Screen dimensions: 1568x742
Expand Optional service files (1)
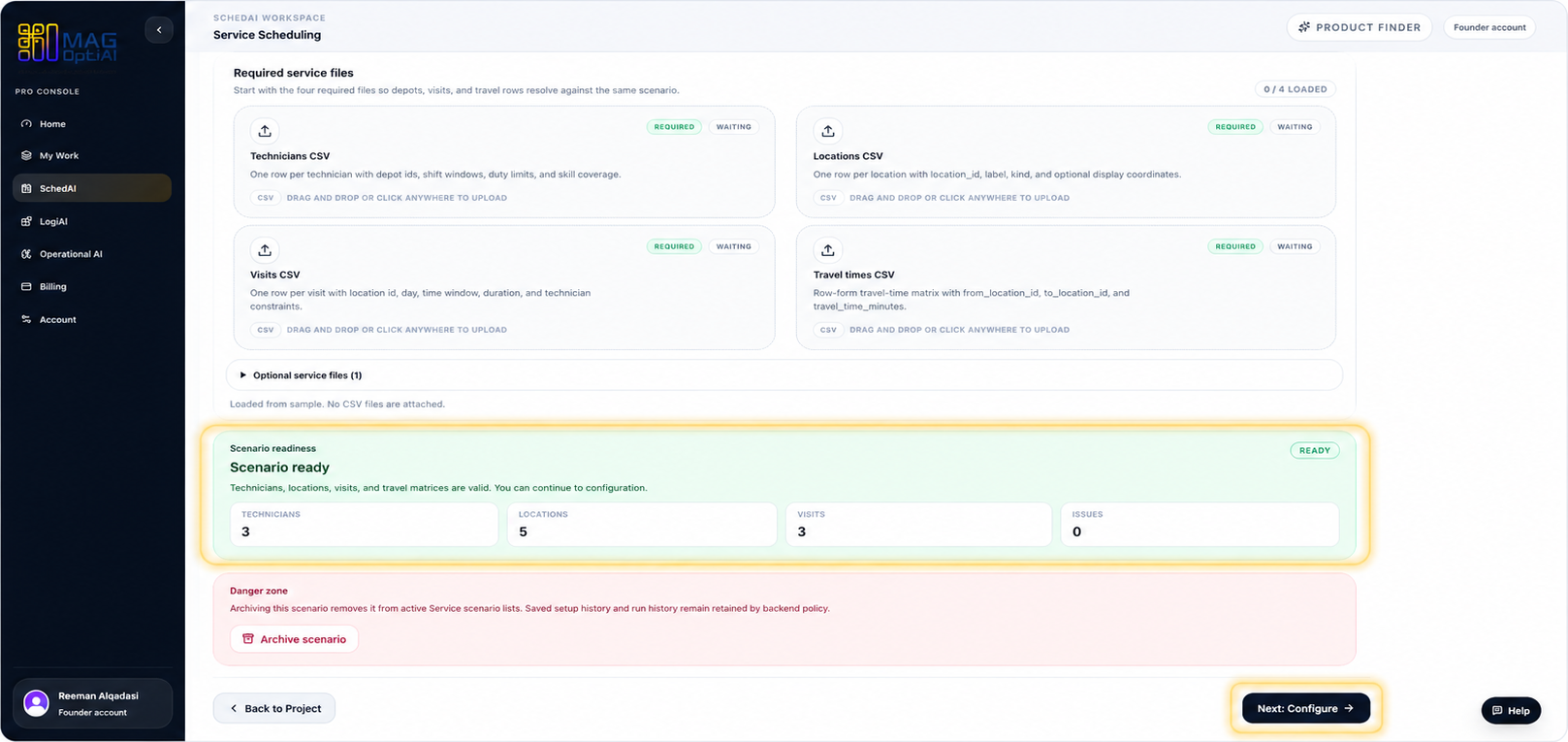(x=784, y=375)
